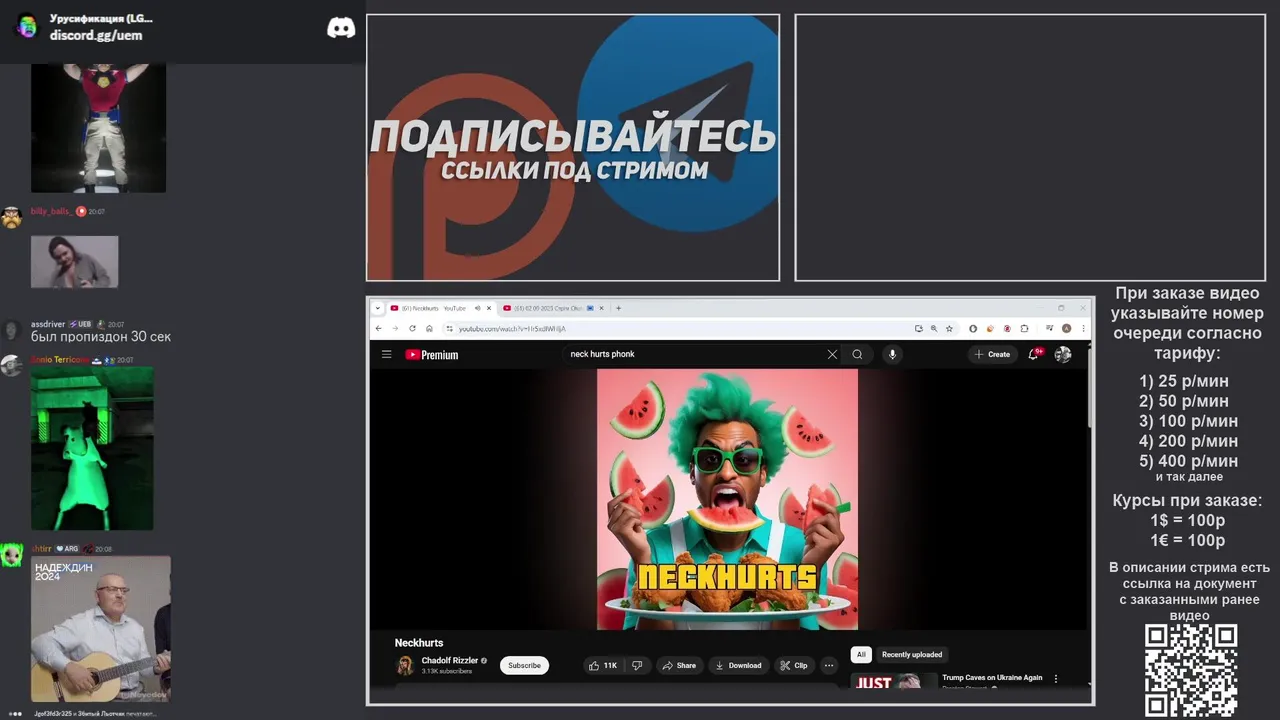Click the QR code image
The width and height of the screenshot is (1280, 720).
(x=1190, y=670)
